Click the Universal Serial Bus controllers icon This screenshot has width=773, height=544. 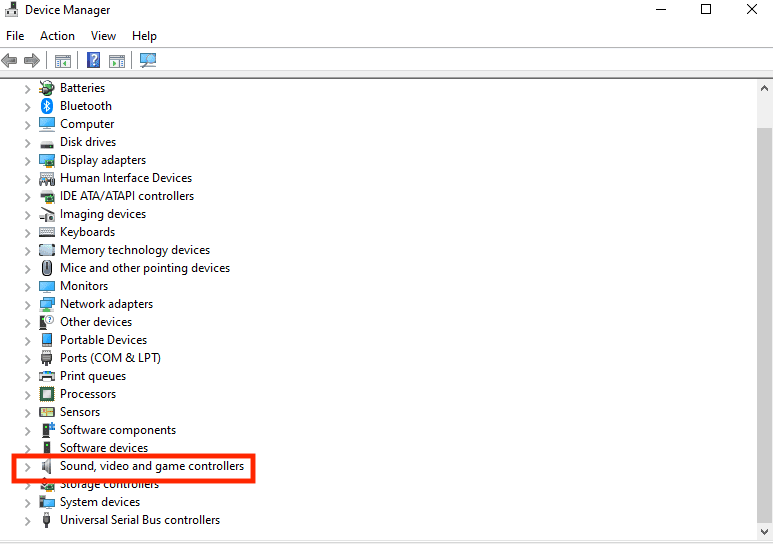(x=47, y=520)
